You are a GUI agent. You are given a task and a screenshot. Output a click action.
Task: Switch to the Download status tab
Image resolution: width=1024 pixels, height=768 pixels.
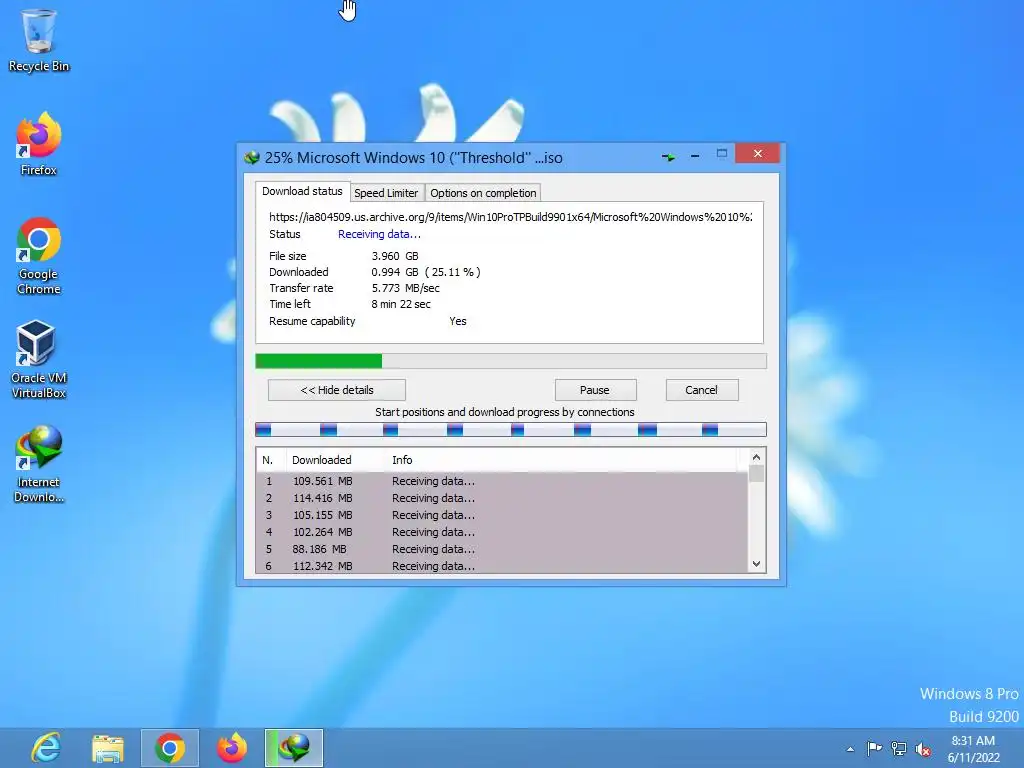302,191
